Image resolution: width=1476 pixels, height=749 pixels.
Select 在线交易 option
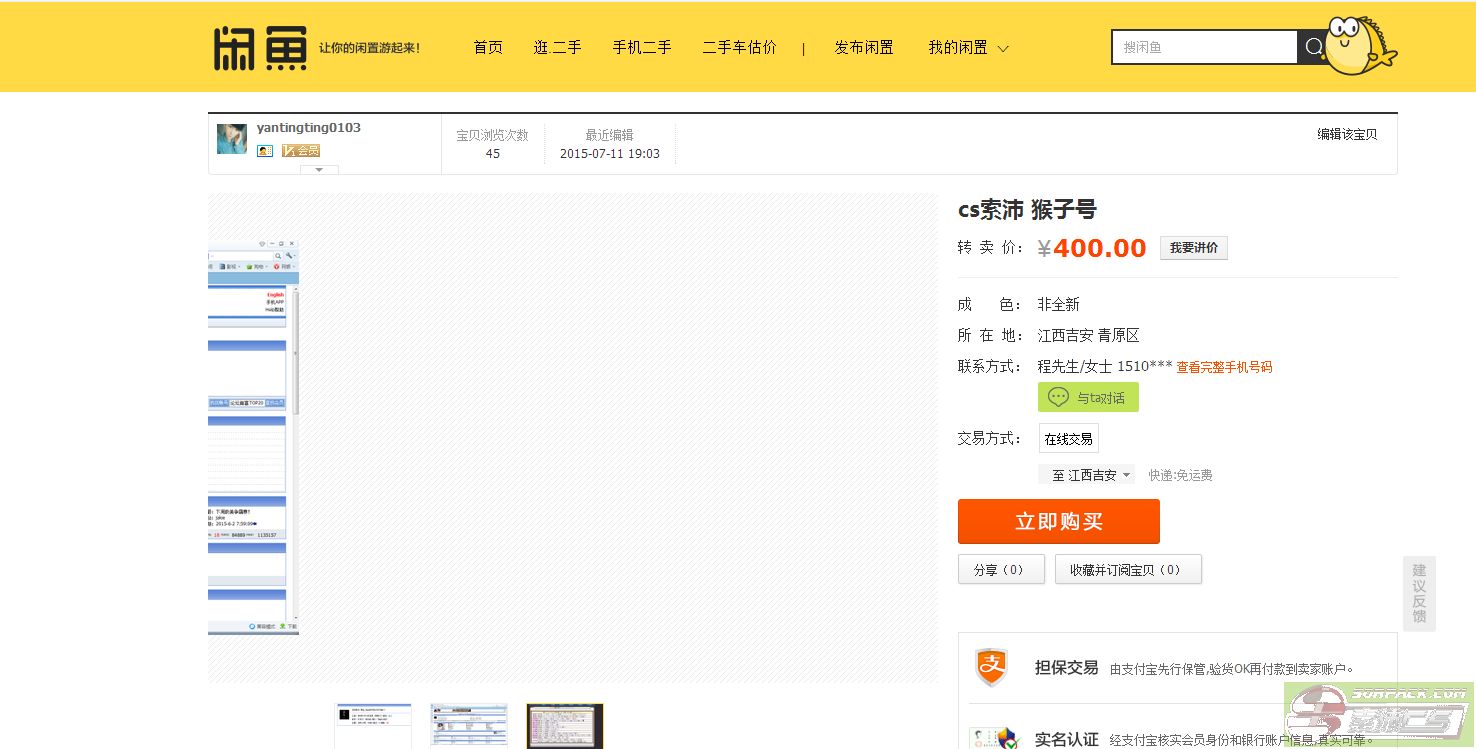click(1068, 438)
